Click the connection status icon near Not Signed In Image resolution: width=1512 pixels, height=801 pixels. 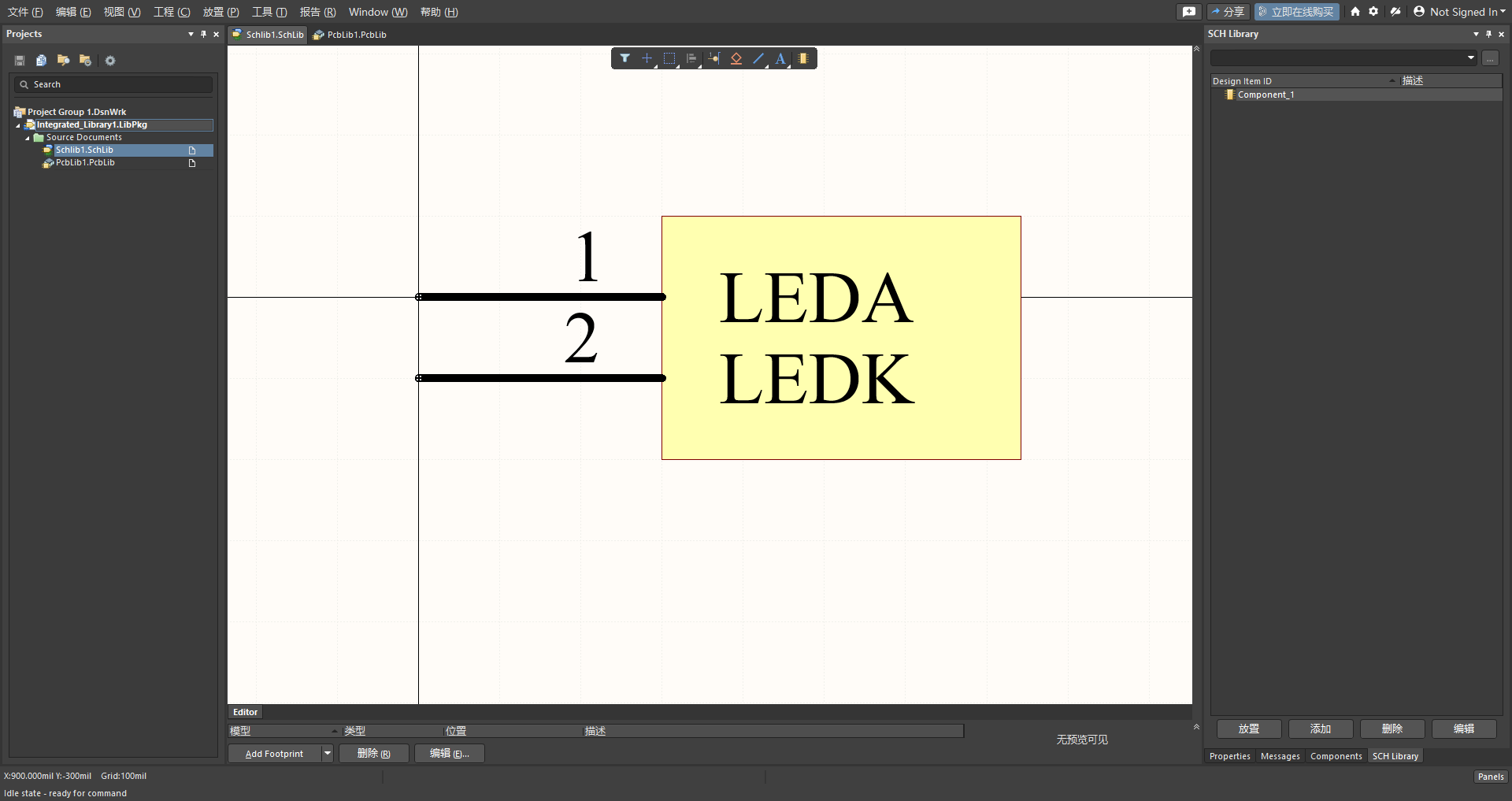pos(1395,12)
